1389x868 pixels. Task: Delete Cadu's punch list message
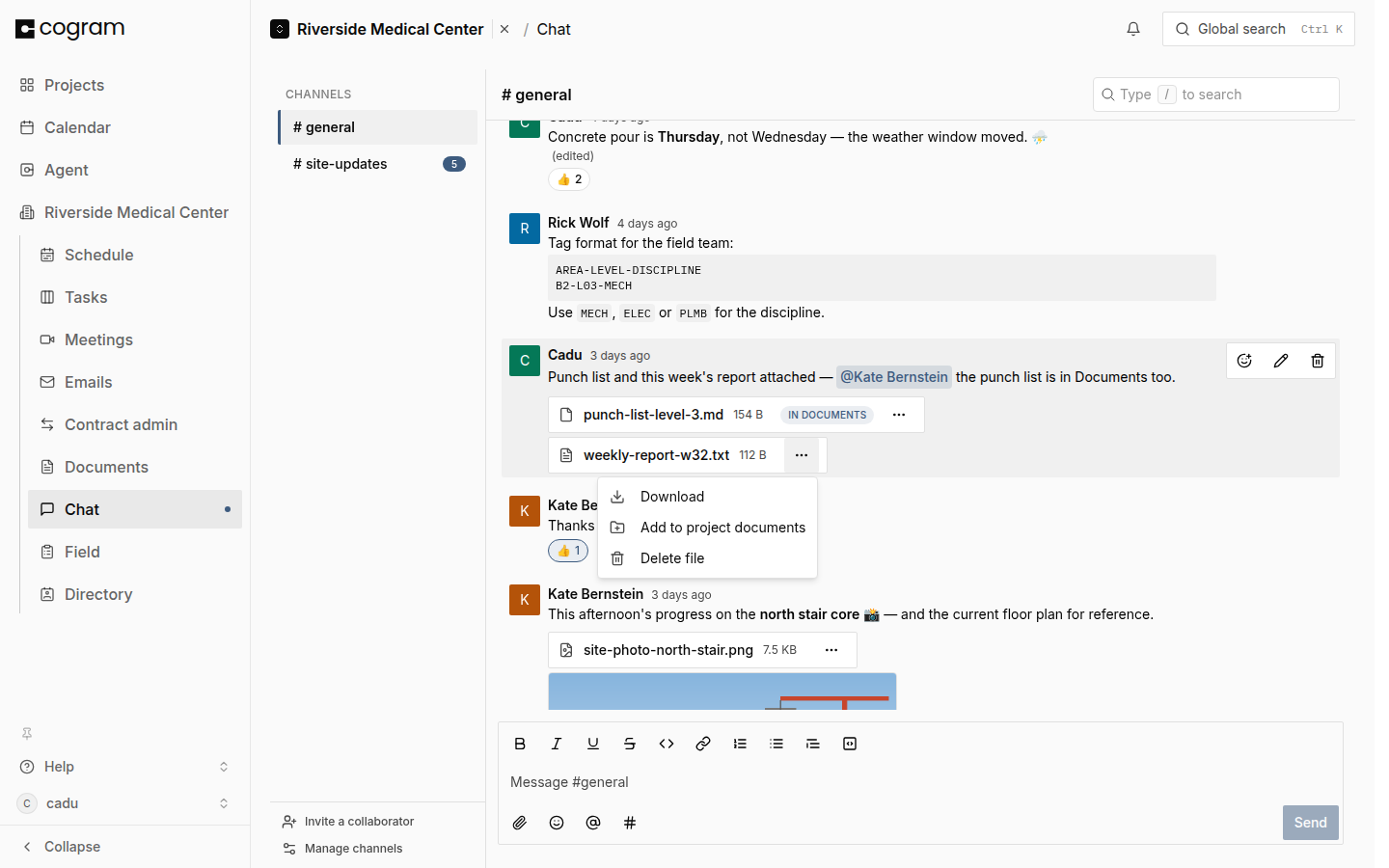tap(1318, 361)
